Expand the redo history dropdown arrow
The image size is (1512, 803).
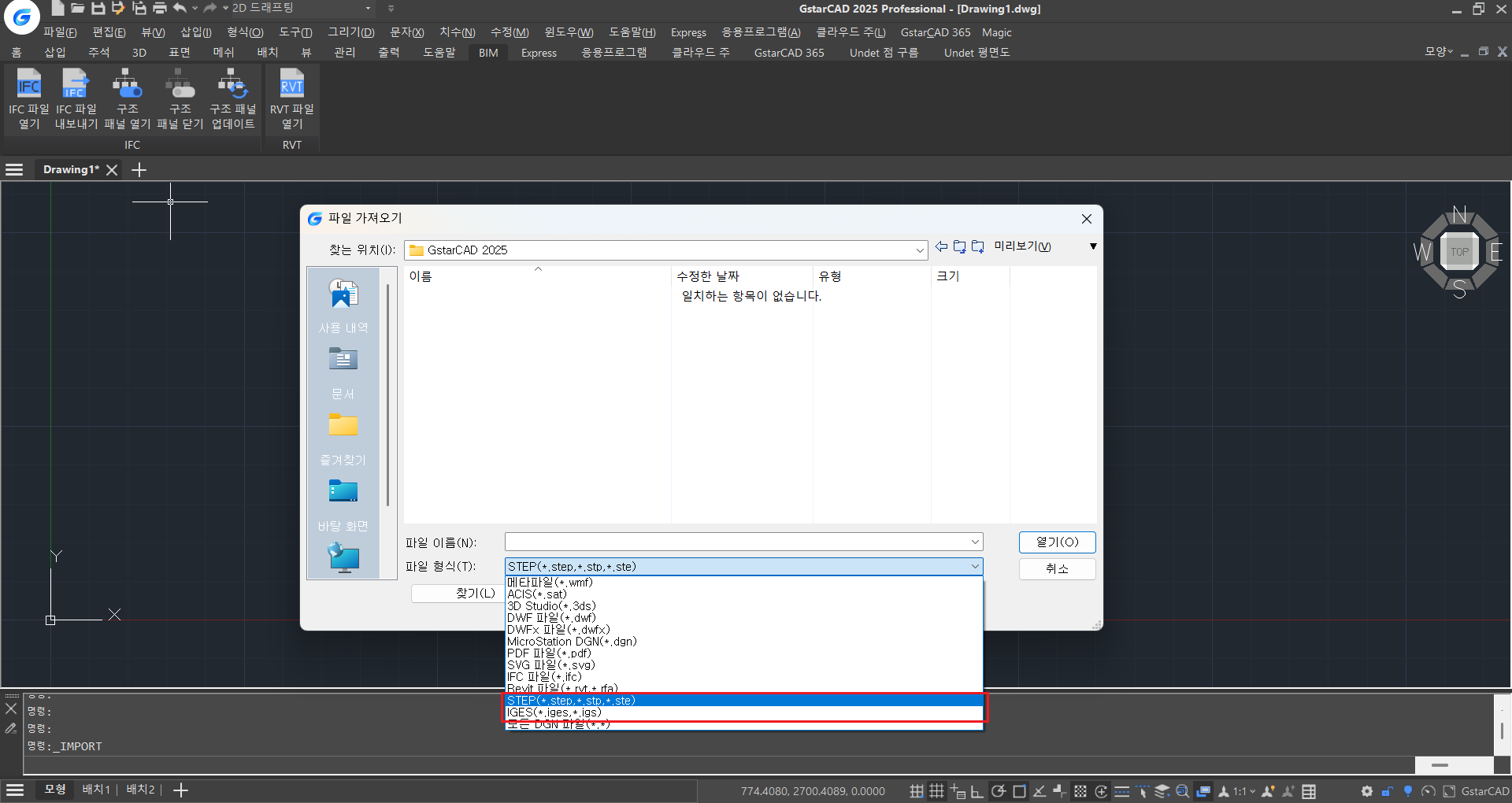click(225, 8)
